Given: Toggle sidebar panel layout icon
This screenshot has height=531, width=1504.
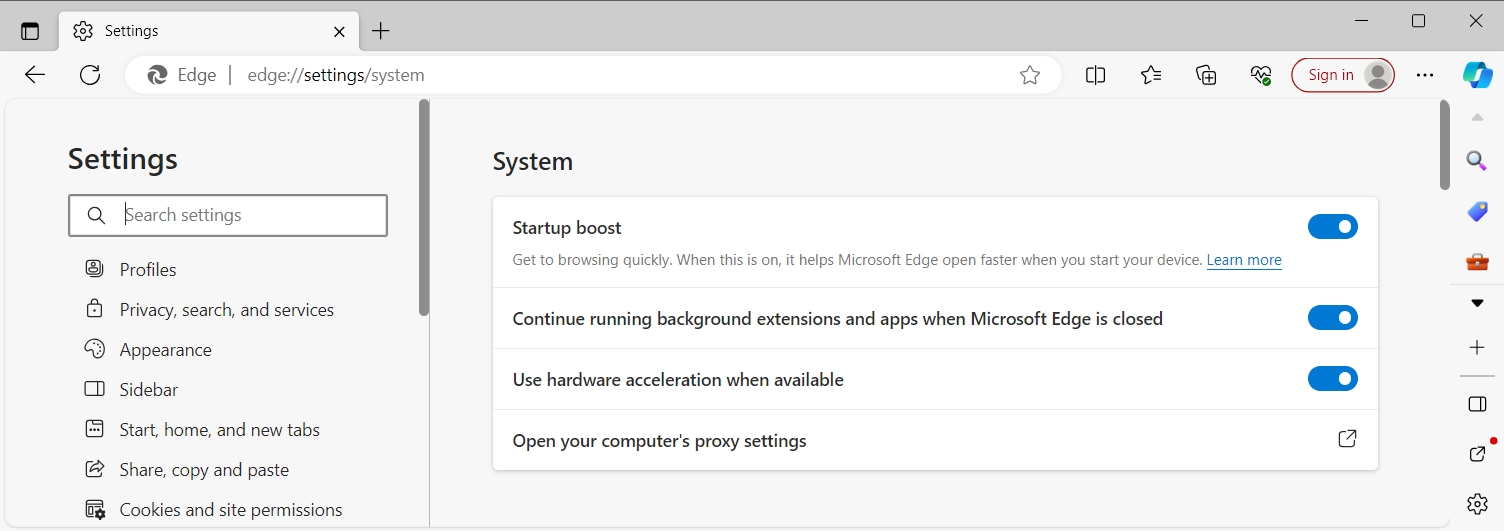Looking at the screenshot, I should tap(1477, 404).
